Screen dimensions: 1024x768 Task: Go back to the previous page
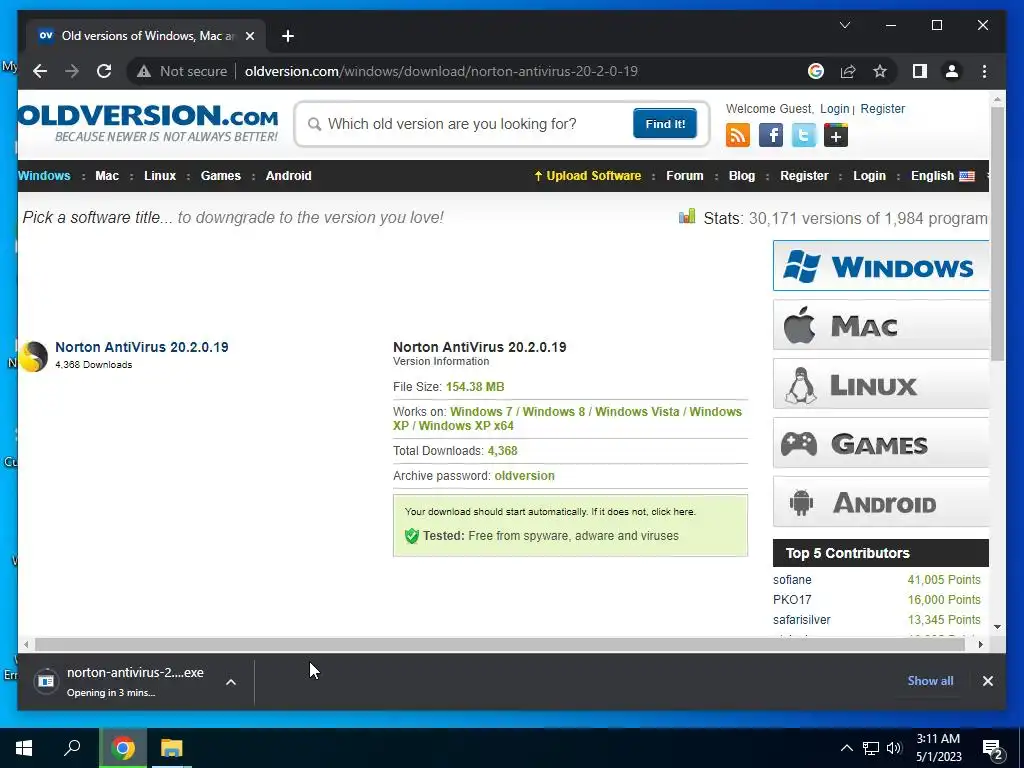(40, 71)
